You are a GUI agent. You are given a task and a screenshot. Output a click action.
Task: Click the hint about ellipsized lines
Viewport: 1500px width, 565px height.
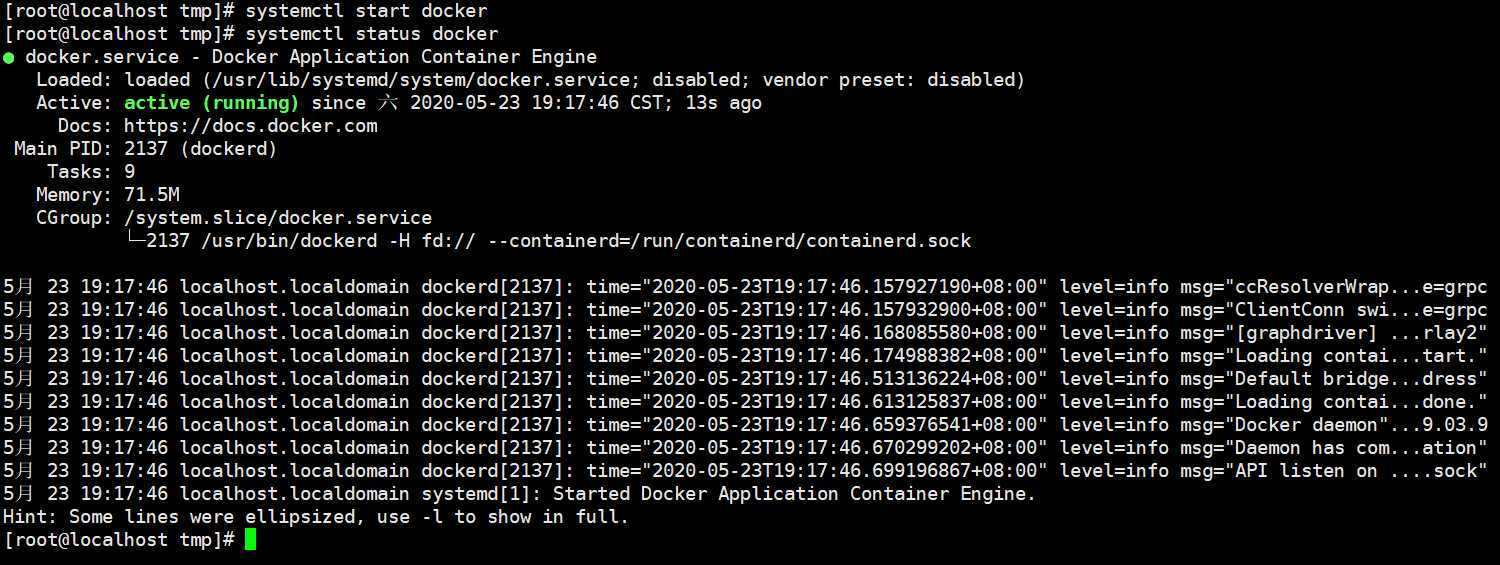(316, 517)
